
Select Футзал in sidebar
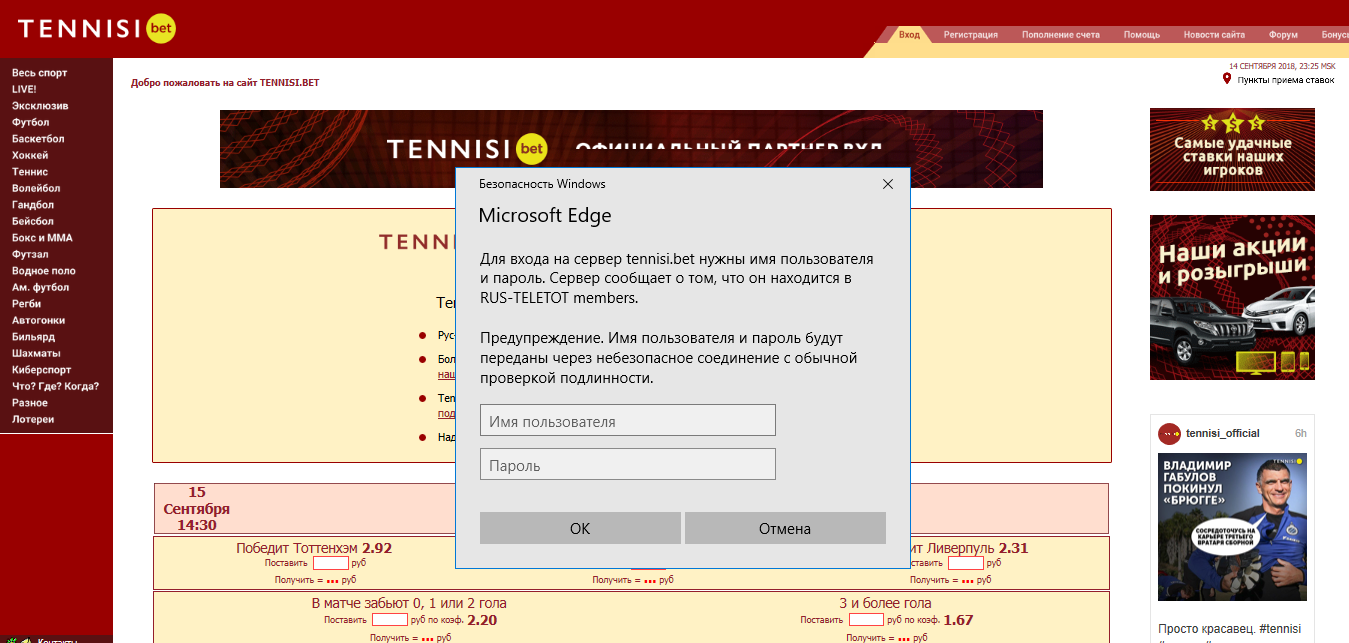[30, 254]
